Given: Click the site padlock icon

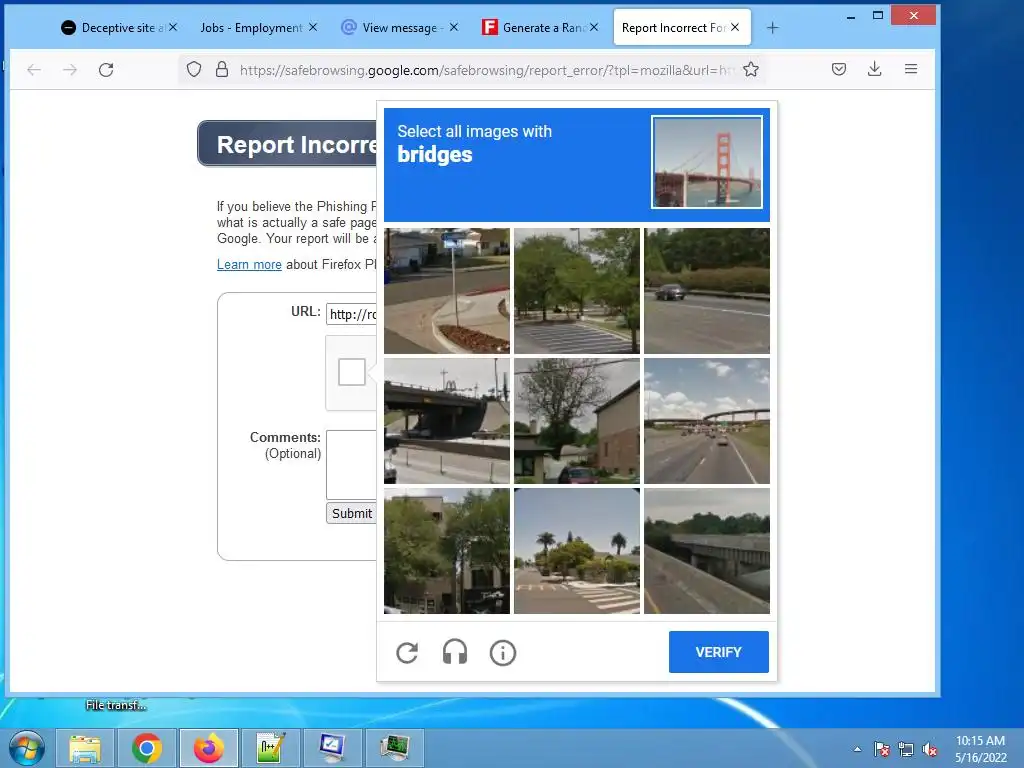Looking at the screenshot, I should [x=222, y=69].
